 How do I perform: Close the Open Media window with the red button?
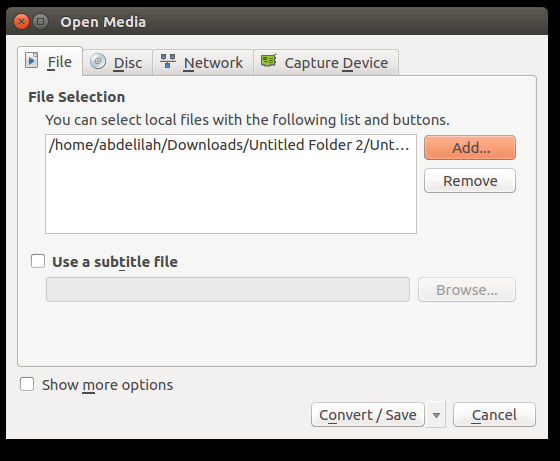21,22
